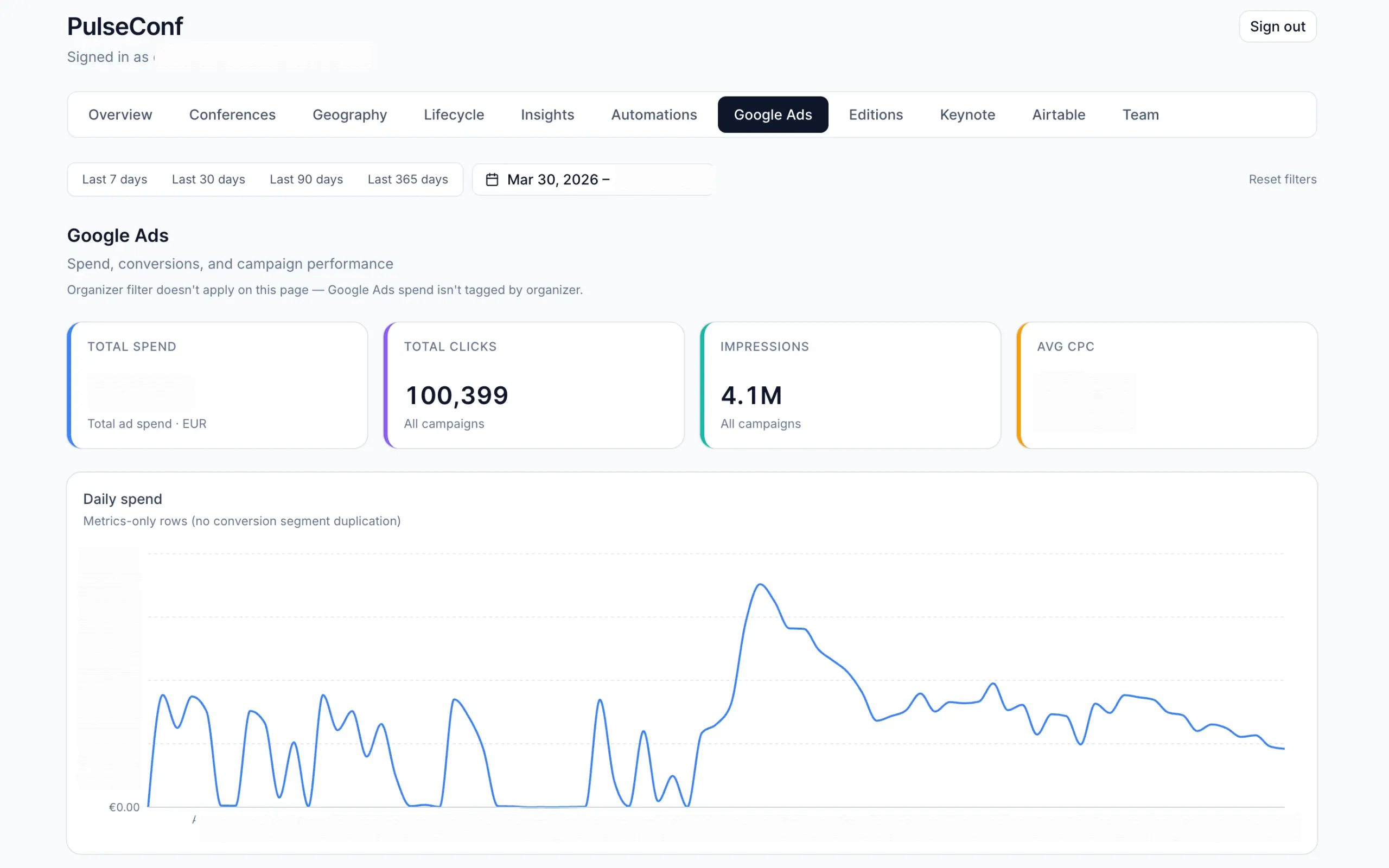This screenshot has width=1389, height=868.
Task: Click the Daily spend chart heading
Action: click(123, 499)
